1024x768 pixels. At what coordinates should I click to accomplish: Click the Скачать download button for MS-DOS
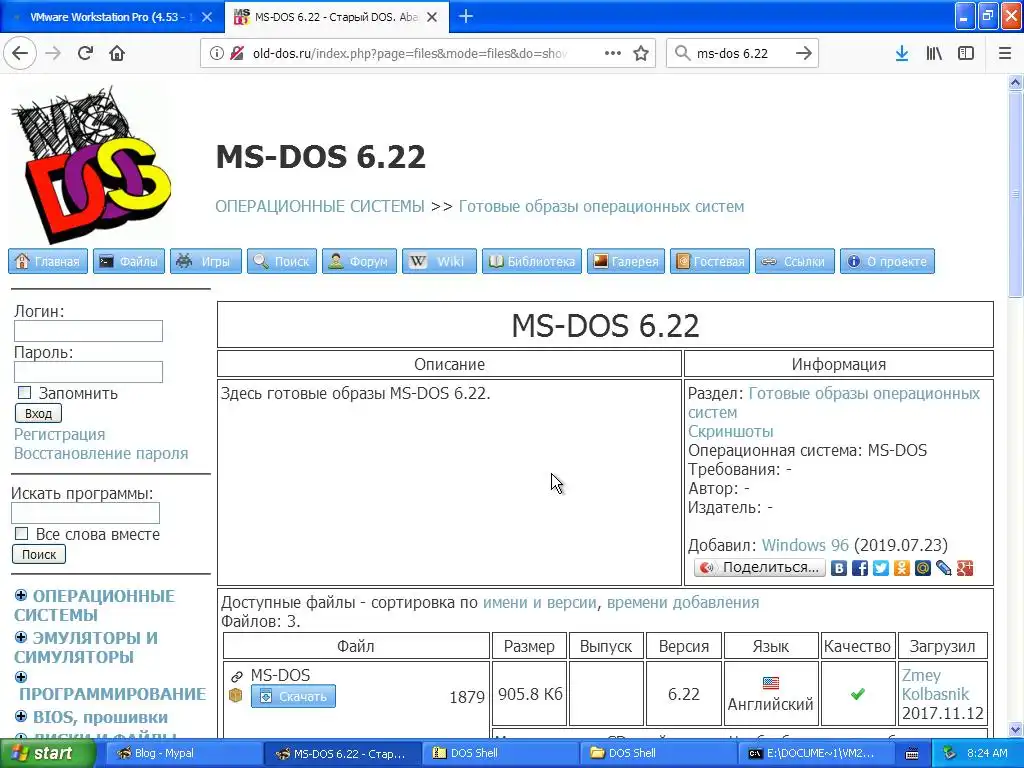coord(293,696)
